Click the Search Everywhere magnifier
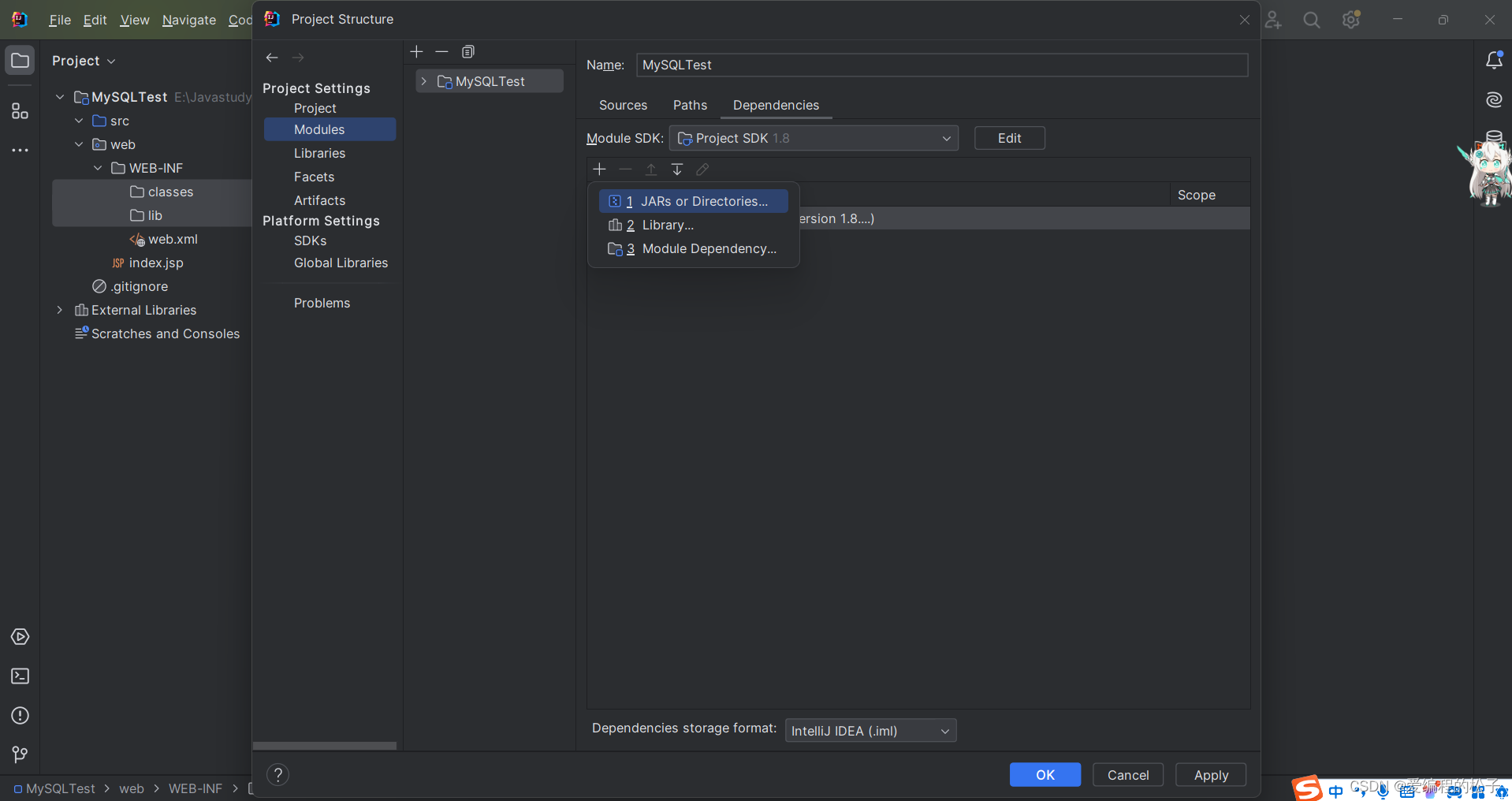 (1312, 20)
